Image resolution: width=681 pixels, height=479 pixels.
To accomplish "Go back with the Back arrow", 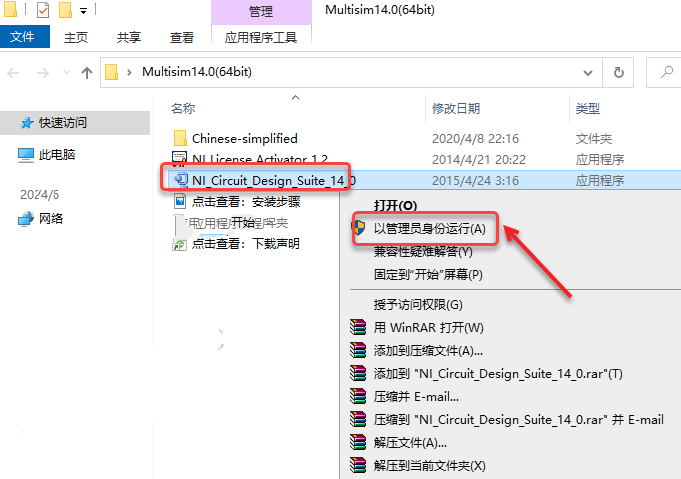I will (13, 73).
